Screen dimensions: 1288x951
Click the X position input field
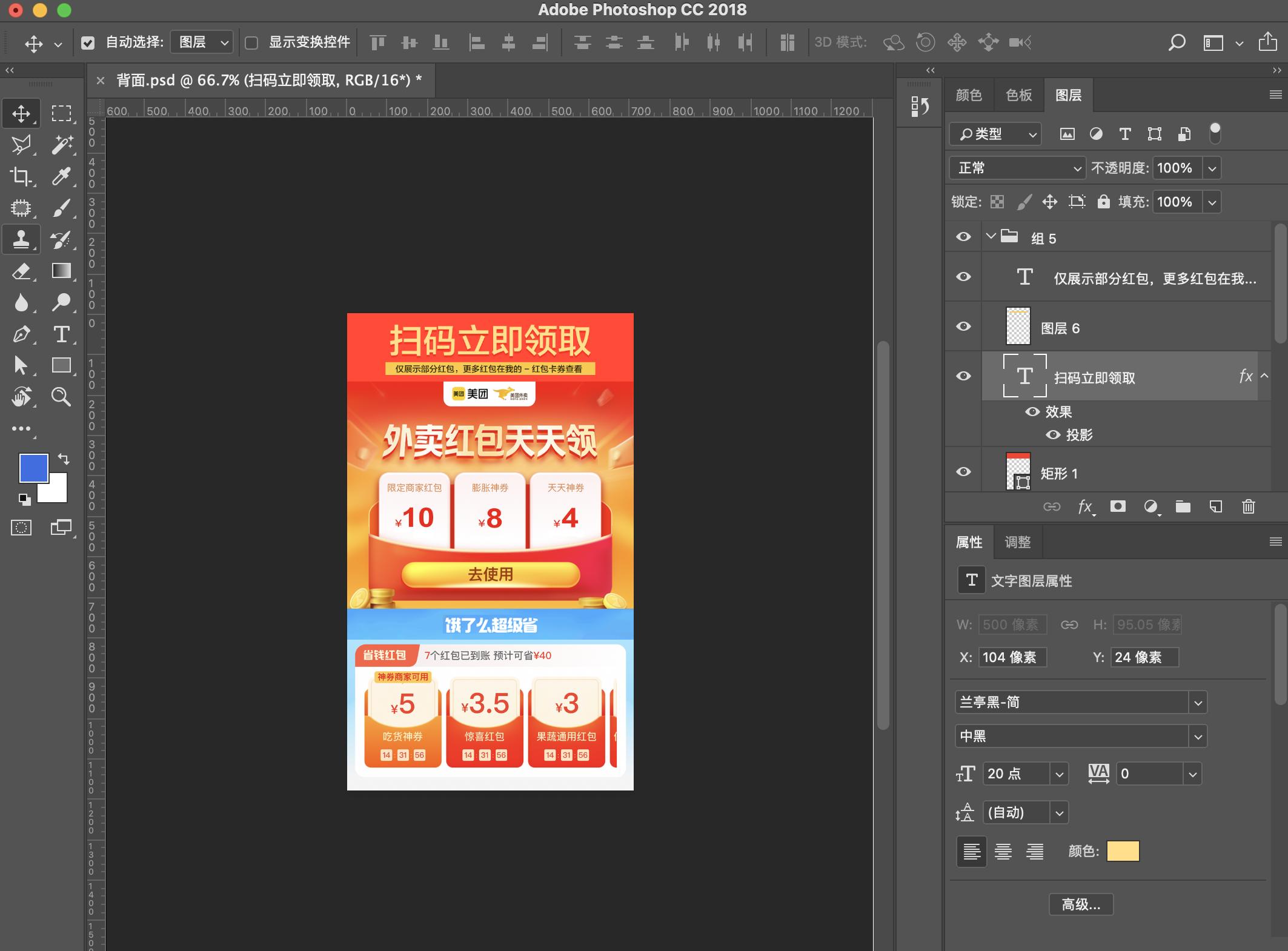point(1012,657)
